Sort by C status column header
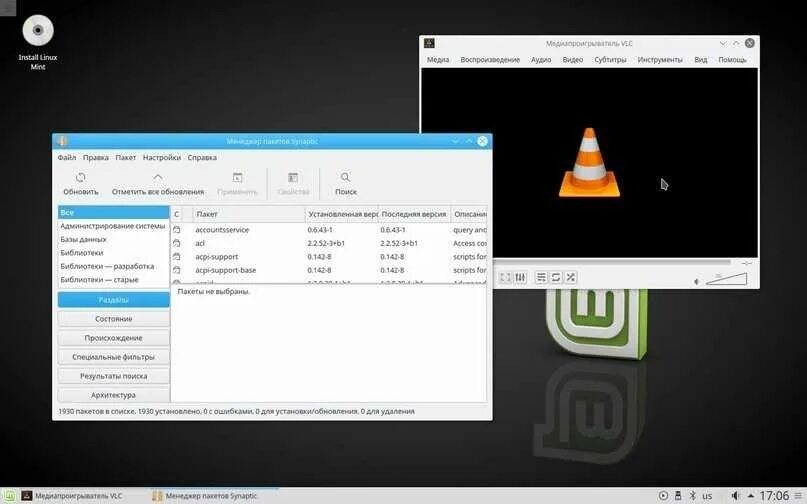Viewport: 807px width, 504px height. click(177, 214)
